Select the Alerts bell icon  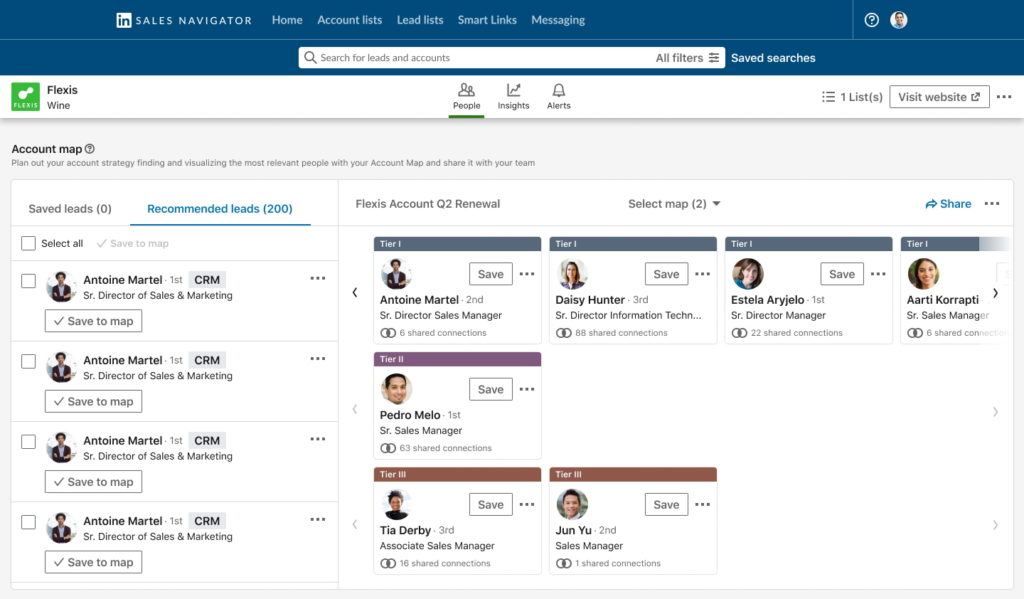pyautogui.click(x=558, y=89)
